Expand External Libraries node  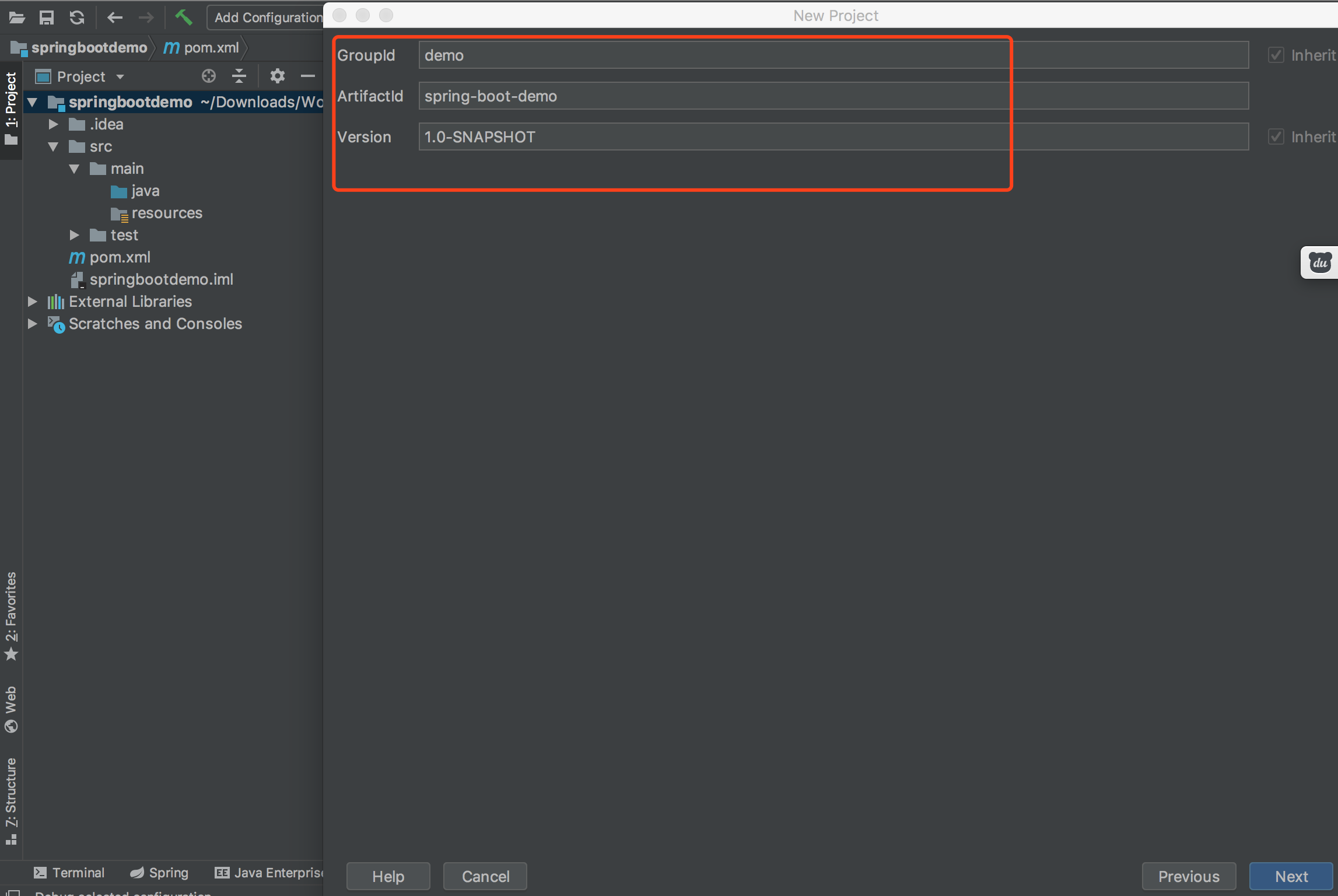[33, 302]
